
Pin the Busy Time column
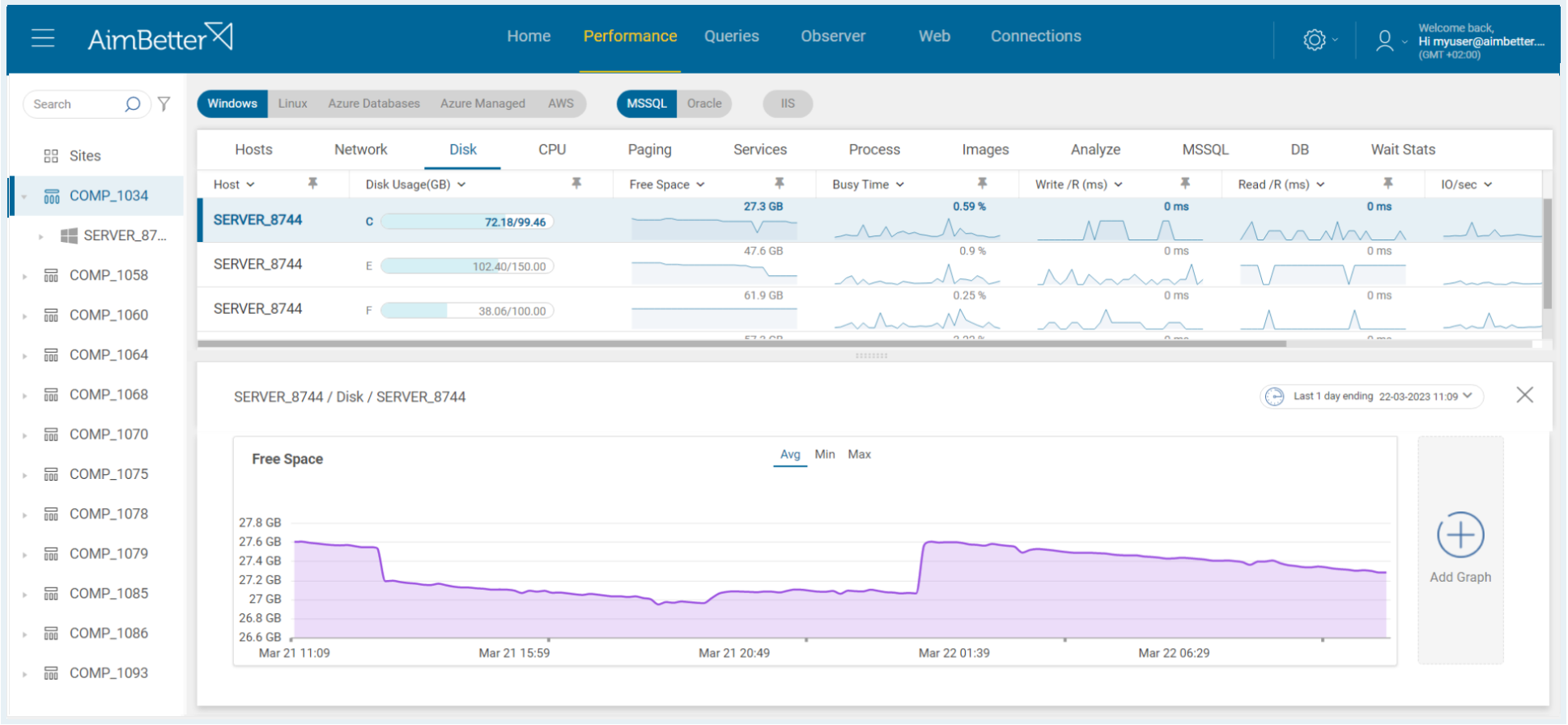tap(982, 184)
